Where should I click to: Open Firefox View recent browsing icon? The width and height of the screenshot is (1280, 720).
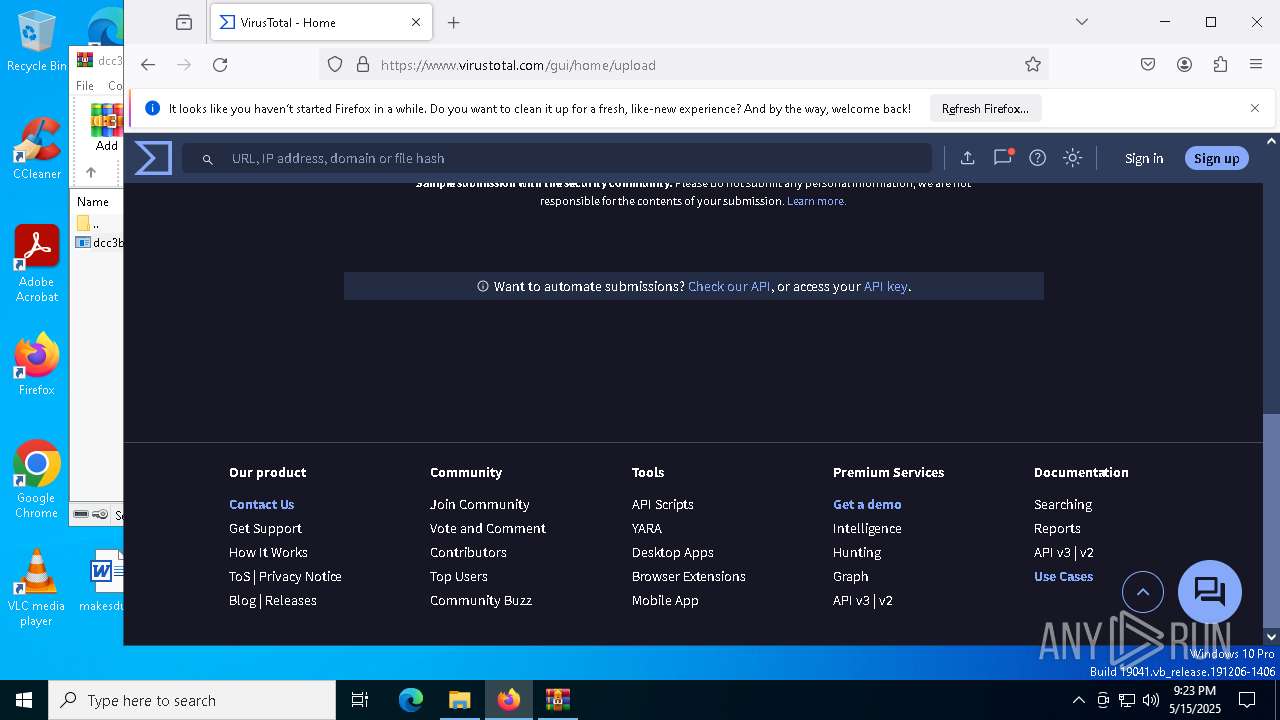184,22
